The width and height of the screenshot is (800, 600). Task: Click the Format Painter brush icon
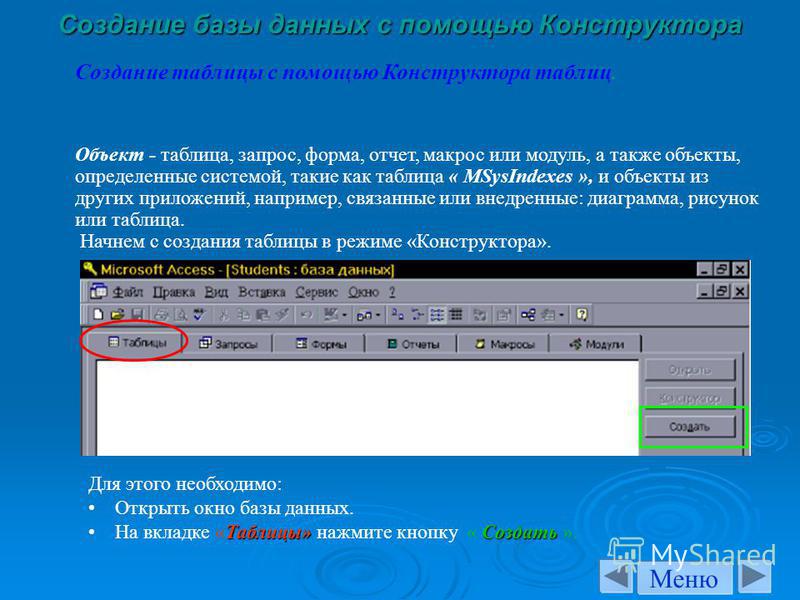click(x=283, y=315)
